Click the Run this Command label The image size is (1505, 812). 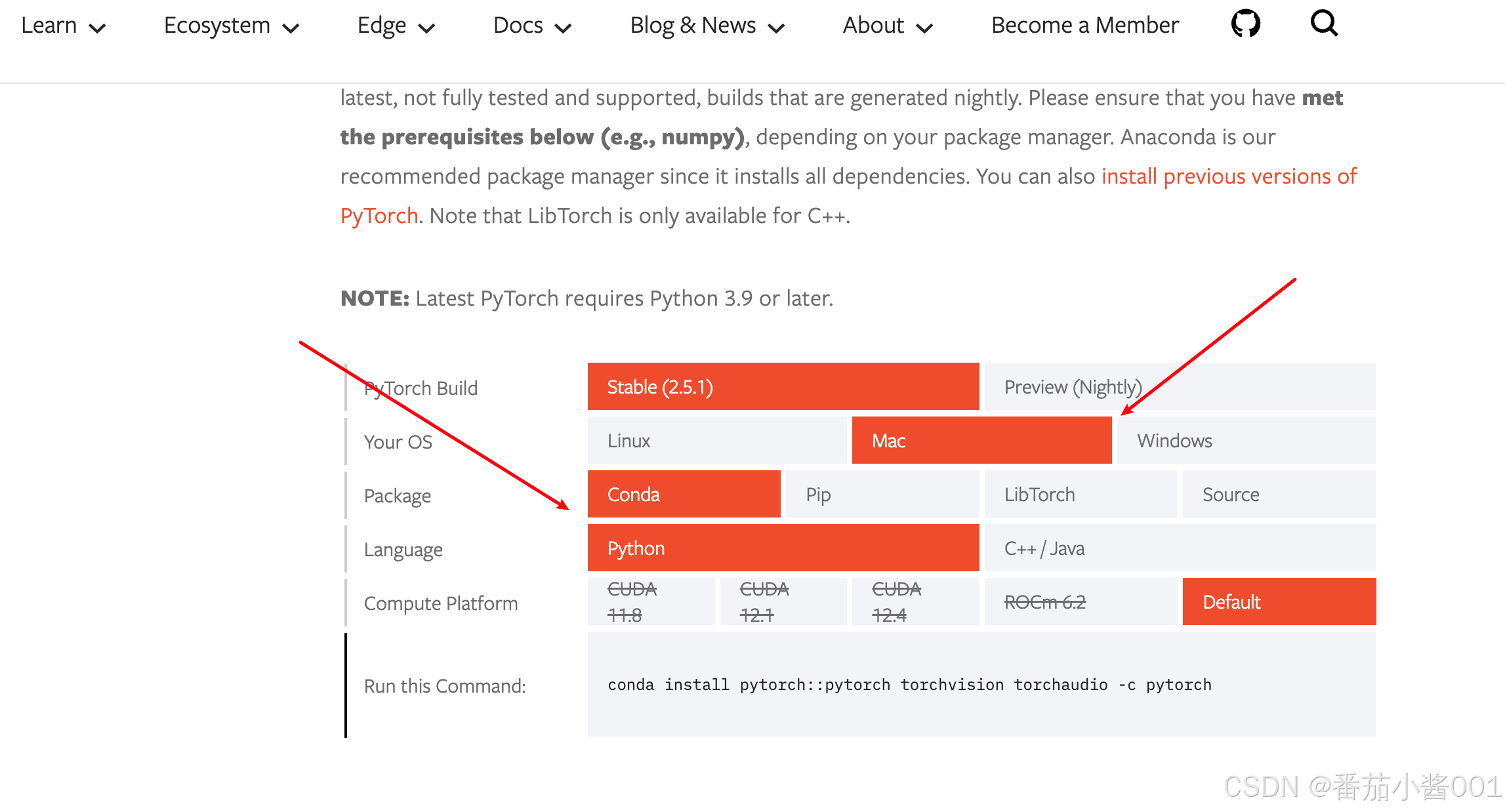(x=445, y=686)
